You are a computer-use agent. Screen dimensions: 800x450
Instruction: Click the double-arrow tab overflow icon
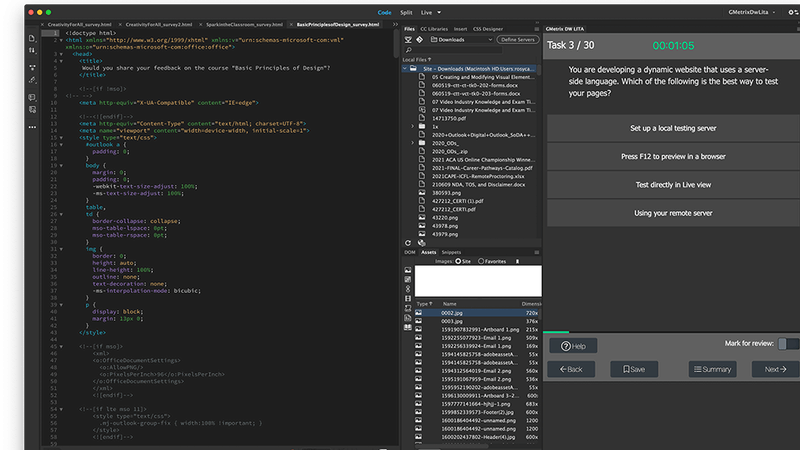pos(395,24)
